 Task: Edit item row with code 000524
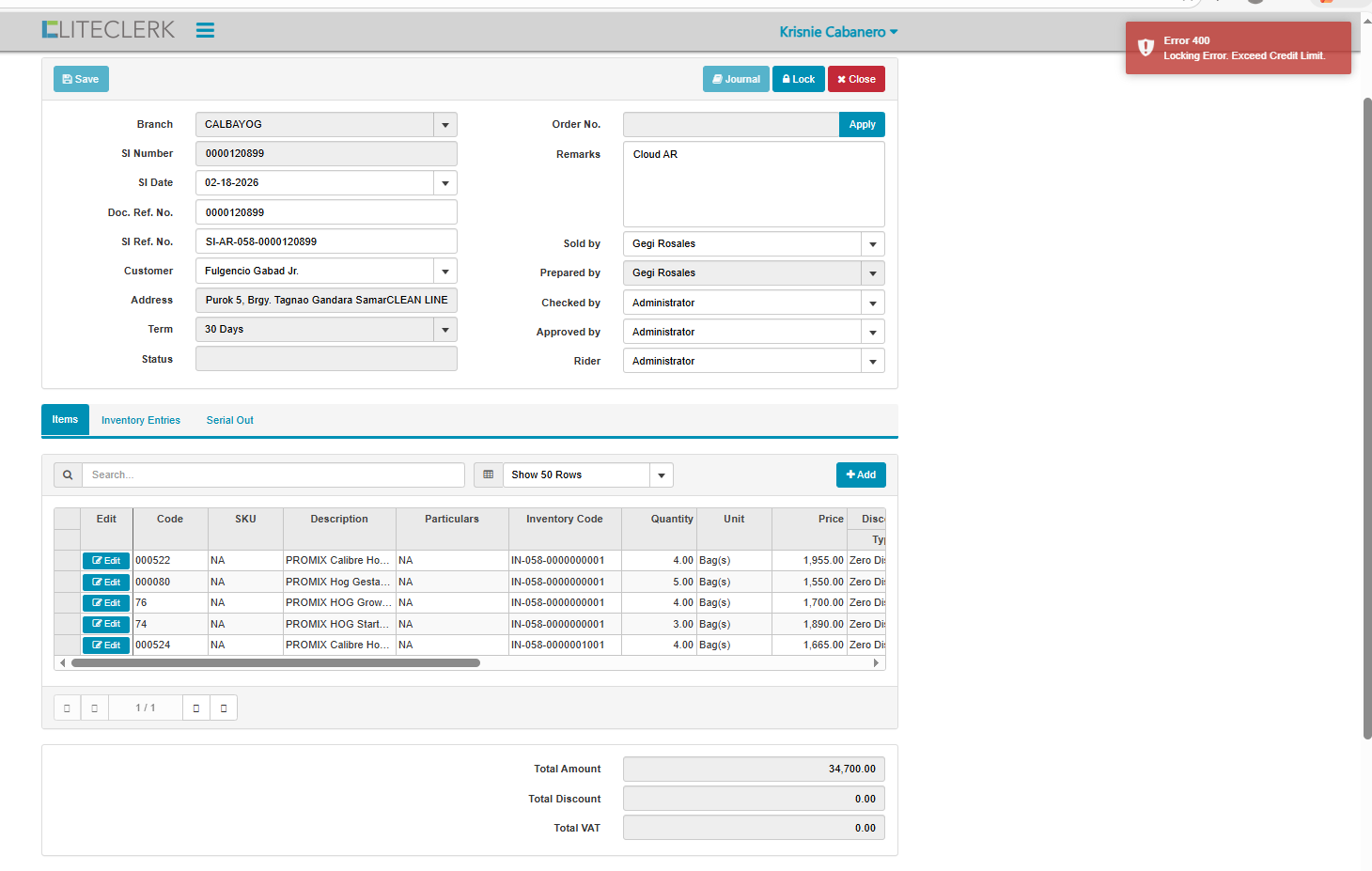106,645
